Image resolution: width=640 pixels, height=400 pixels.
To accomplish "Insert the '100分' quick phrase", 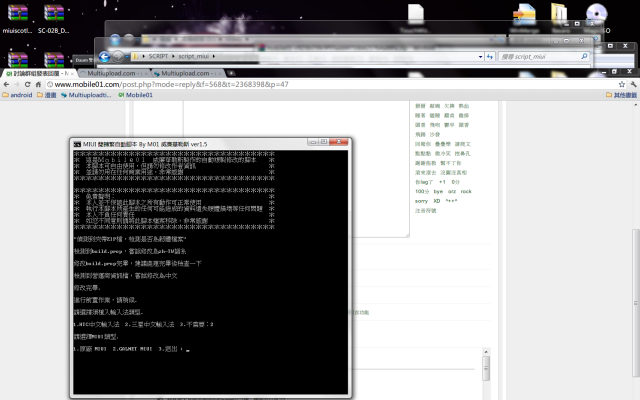I will click(422, 191).
